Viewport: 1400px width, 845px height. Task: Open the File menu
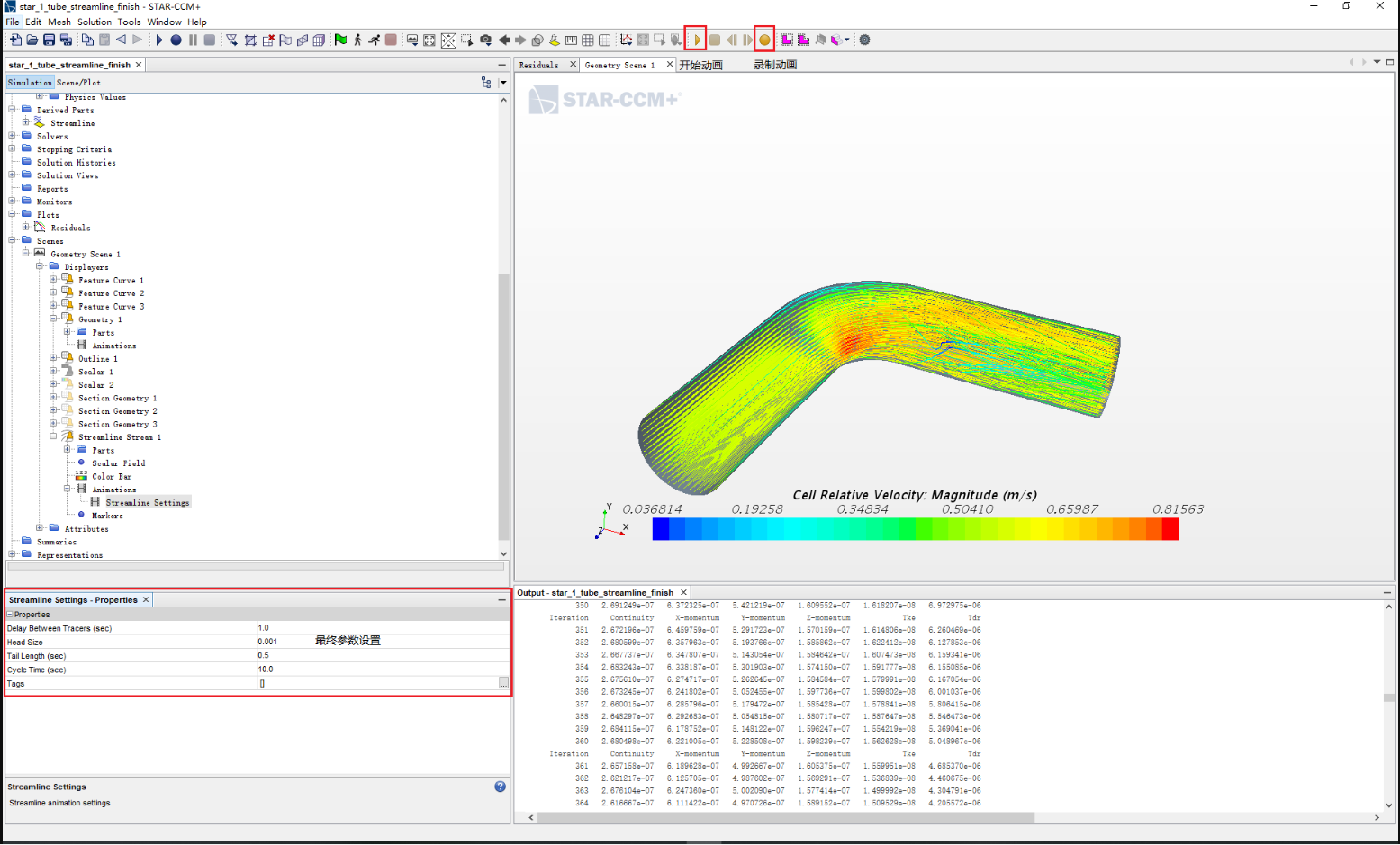point(13,22)
